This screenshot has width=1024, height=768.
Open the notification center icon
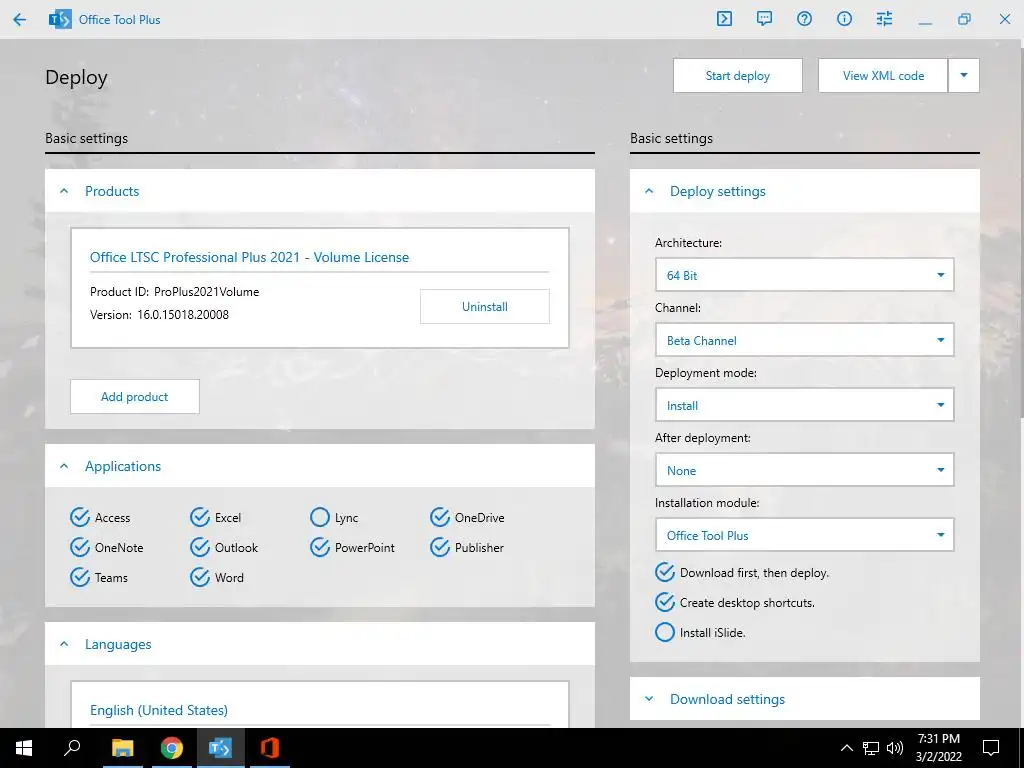click(x=991, y=748)
